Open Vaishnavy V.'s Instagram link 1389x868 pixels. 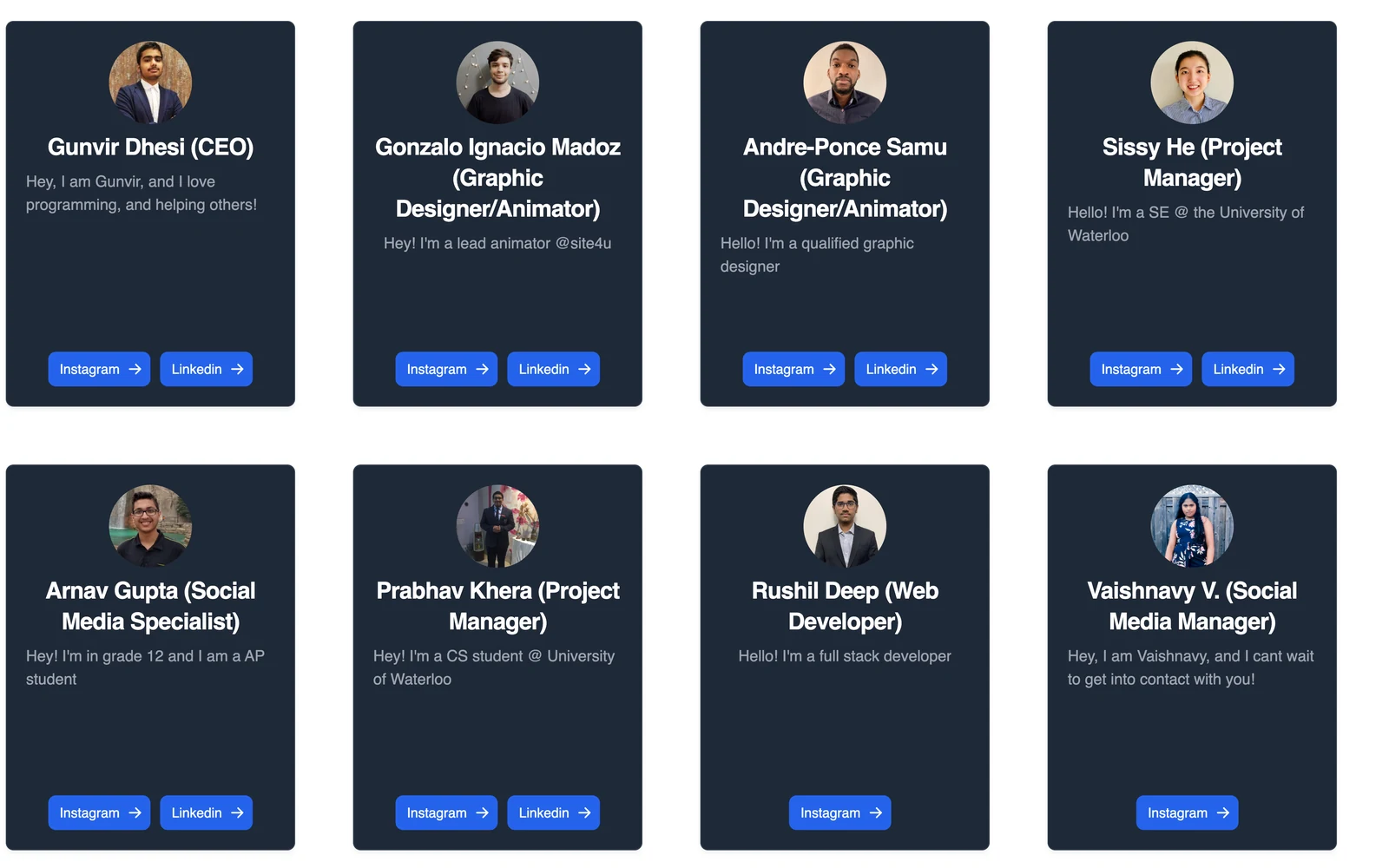click(x=1188, y=812)
